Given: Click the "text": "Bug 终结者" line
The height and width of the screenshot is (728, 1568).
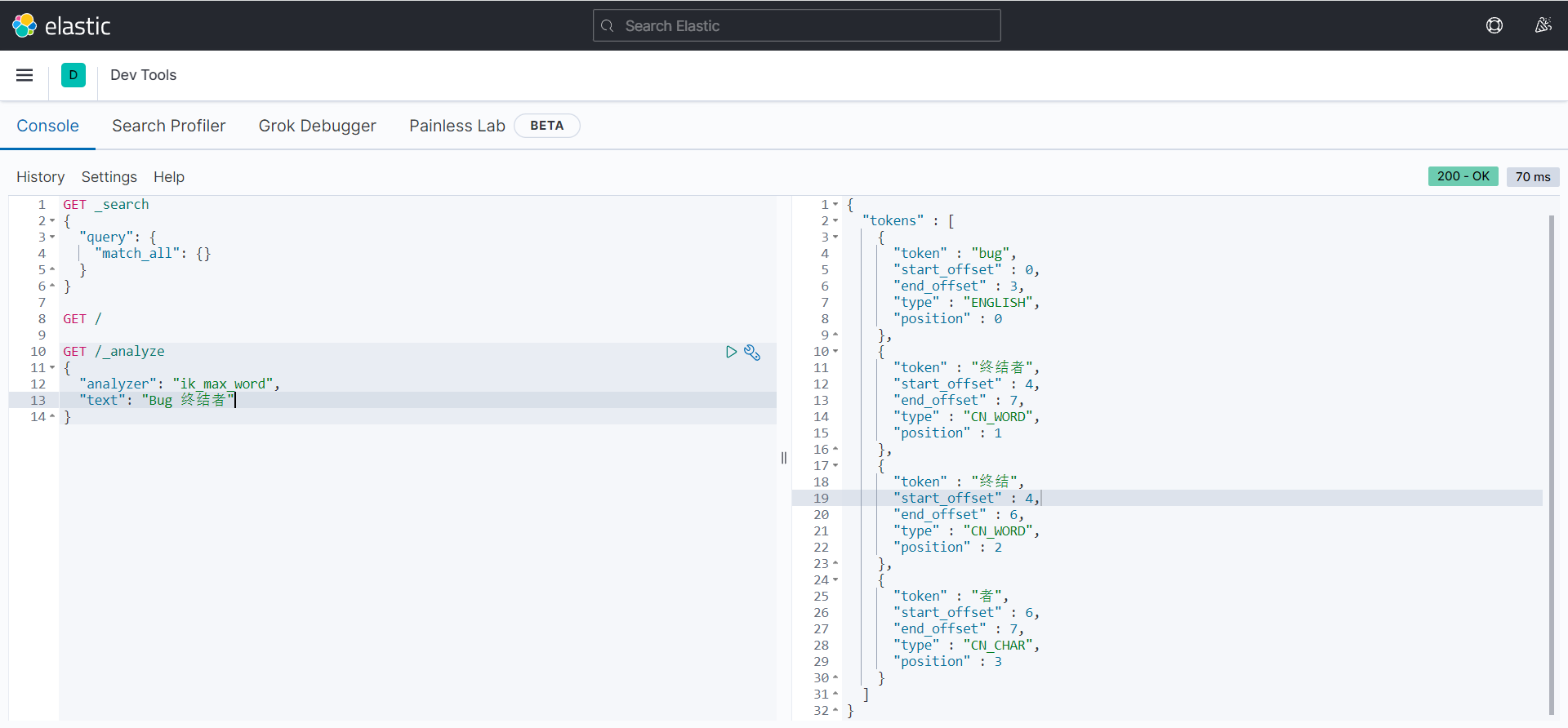Looking at the screenshot, I should click(157, 401).
